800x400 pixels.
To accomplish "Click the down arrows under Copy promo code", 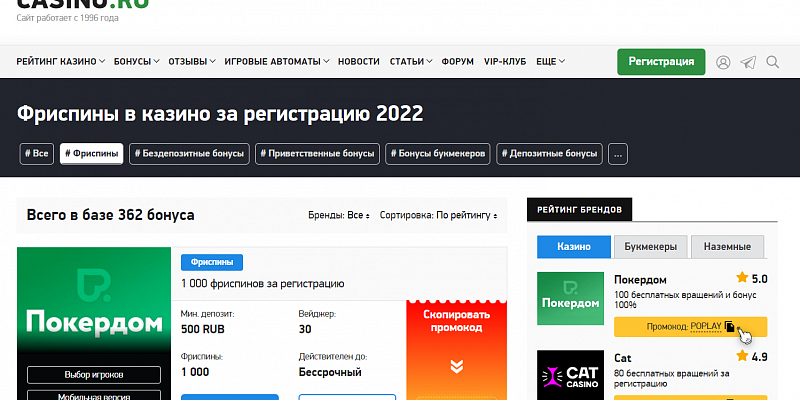I will [456, 366].
